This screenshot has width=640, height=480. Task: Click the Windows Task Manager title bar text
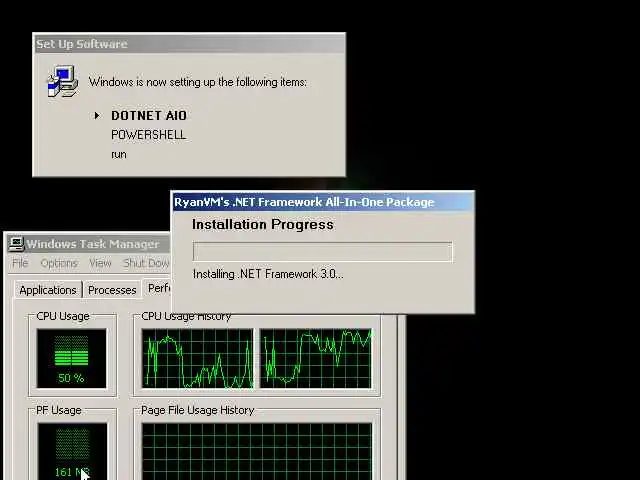[x=93, y=244]
